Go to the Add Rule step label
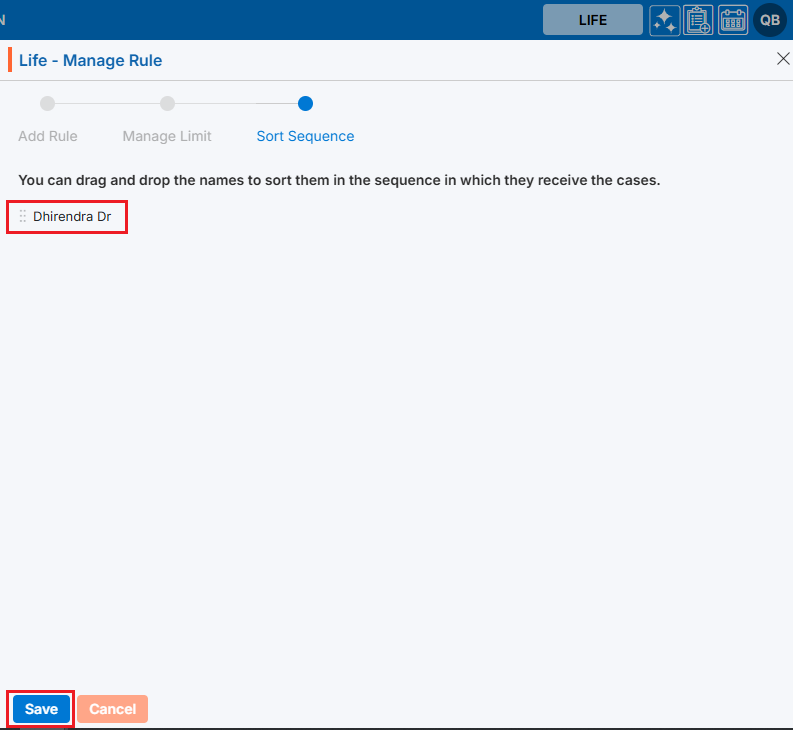Viewport: 793px width, 730px height. coord(48,136)
